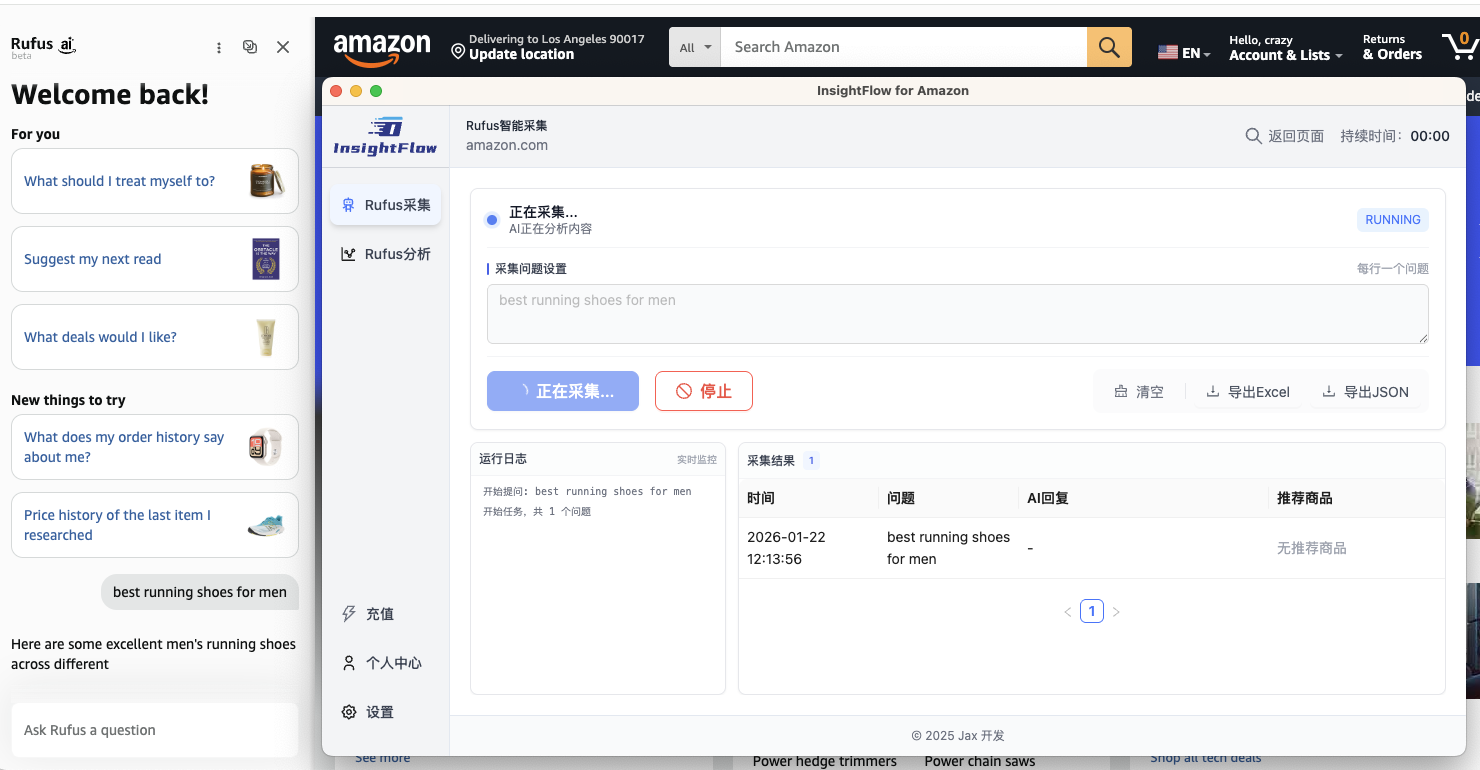Image resolution: width=1480 pixels, height=770 pixels.
Task: Open 充值 recharge in the sidebar
Action: (x=368, y=614)
